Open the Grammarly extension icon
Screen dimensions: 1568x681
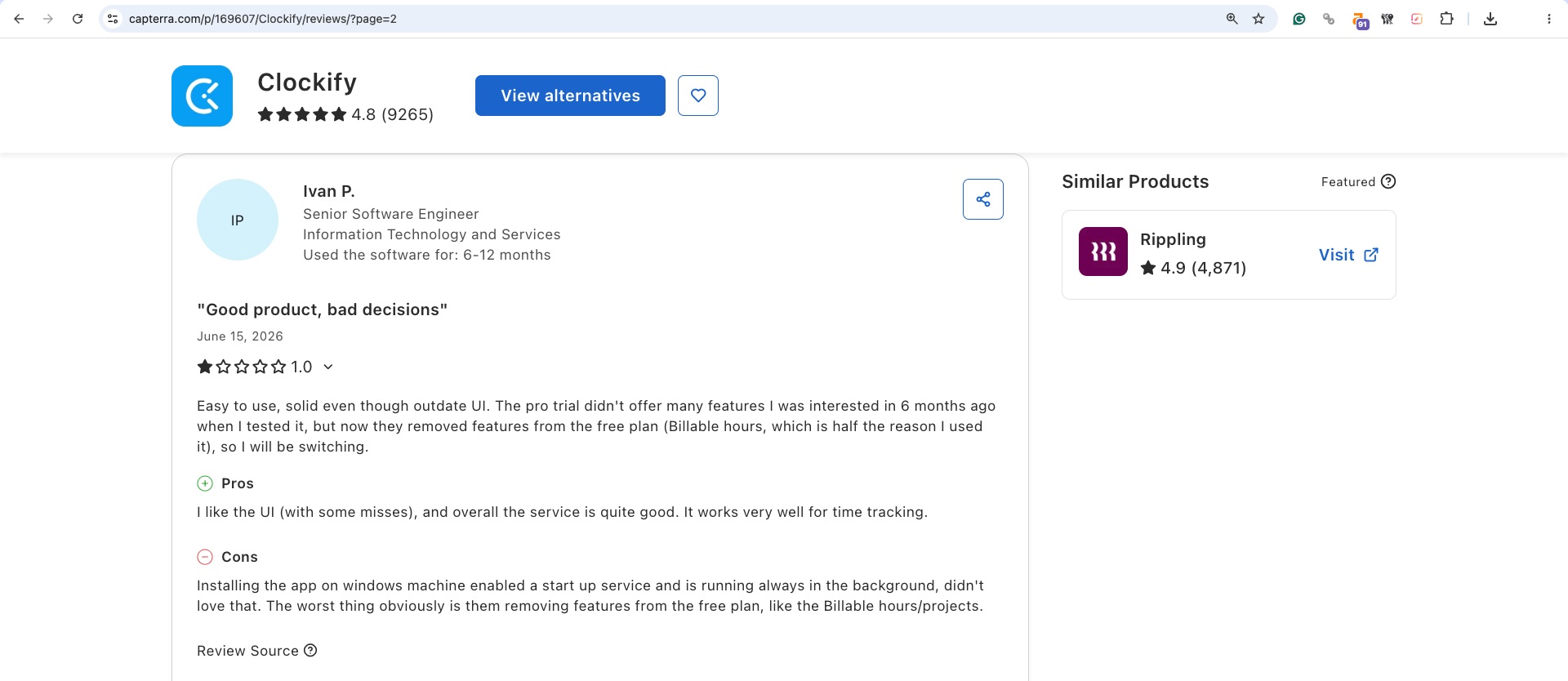(1298, 19)
